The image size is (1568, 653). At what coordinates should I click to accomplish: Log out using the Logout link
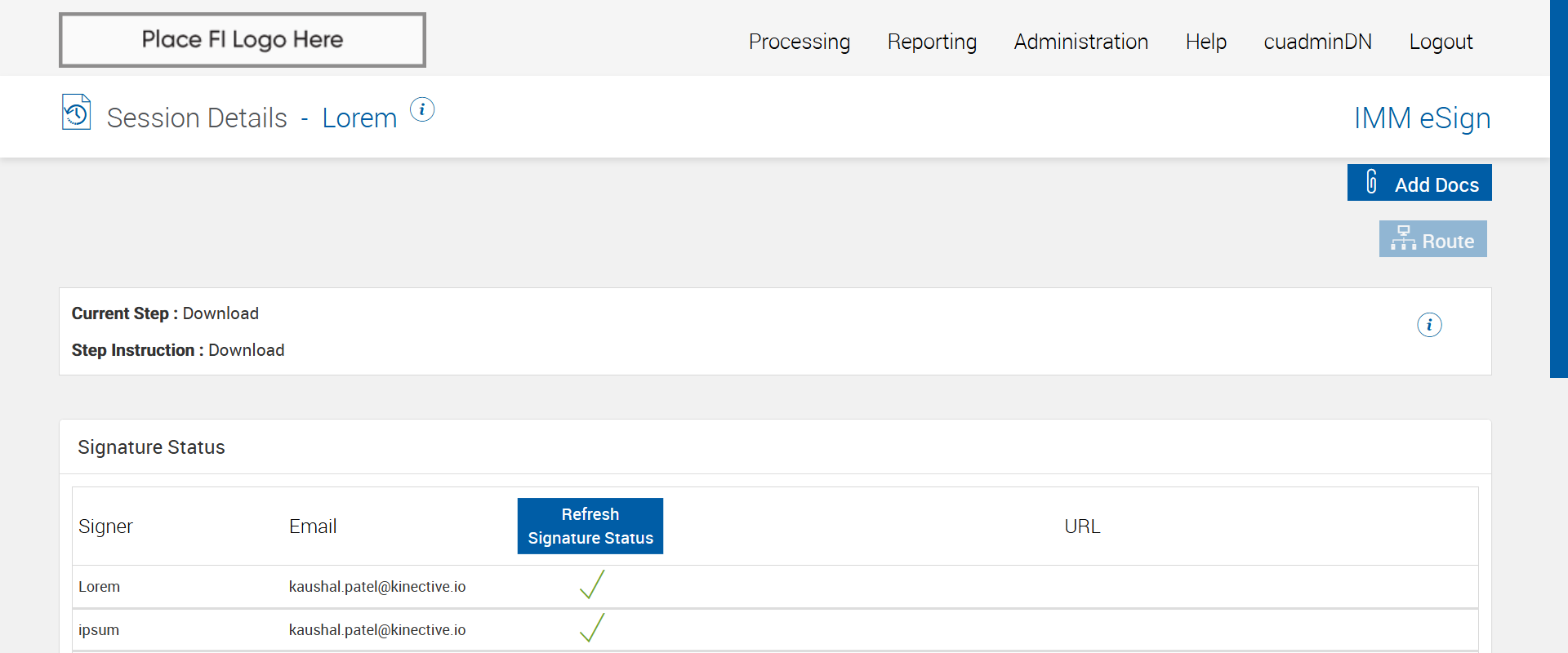[1441, 42]
